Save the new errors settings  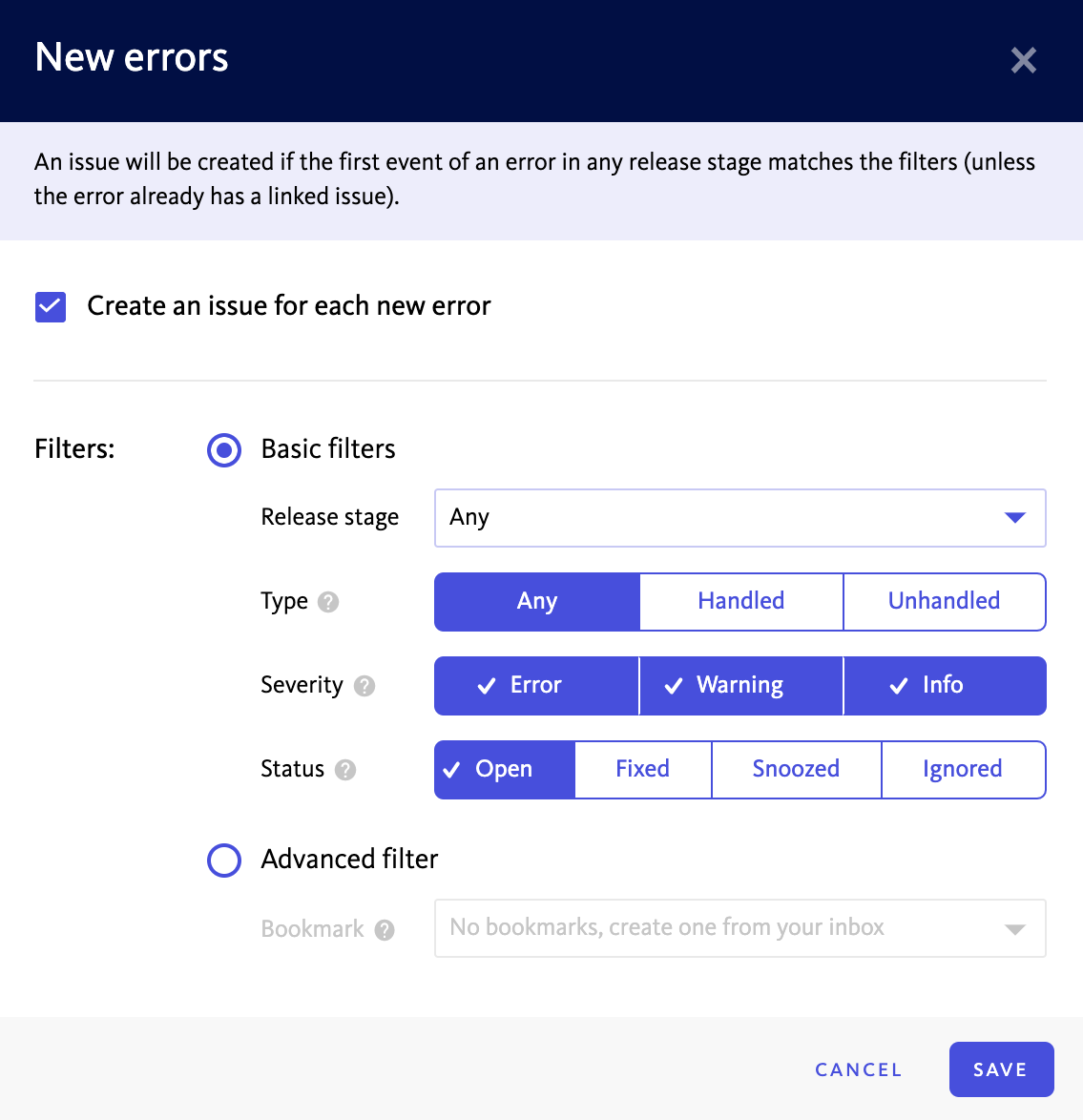point(1001,1069)
